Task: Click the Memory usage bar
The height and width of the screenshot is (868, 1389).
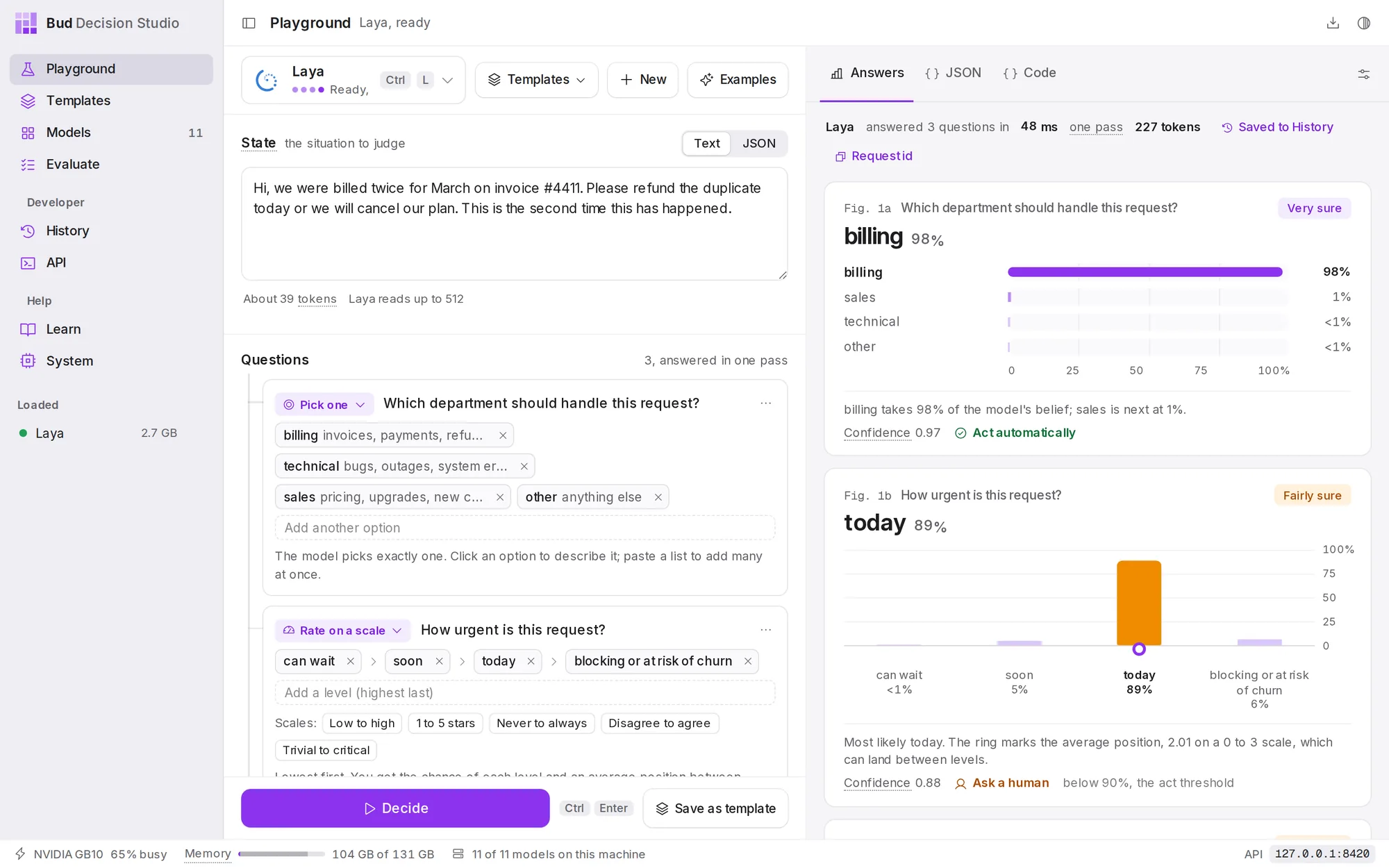Action: tap(281, 854)
